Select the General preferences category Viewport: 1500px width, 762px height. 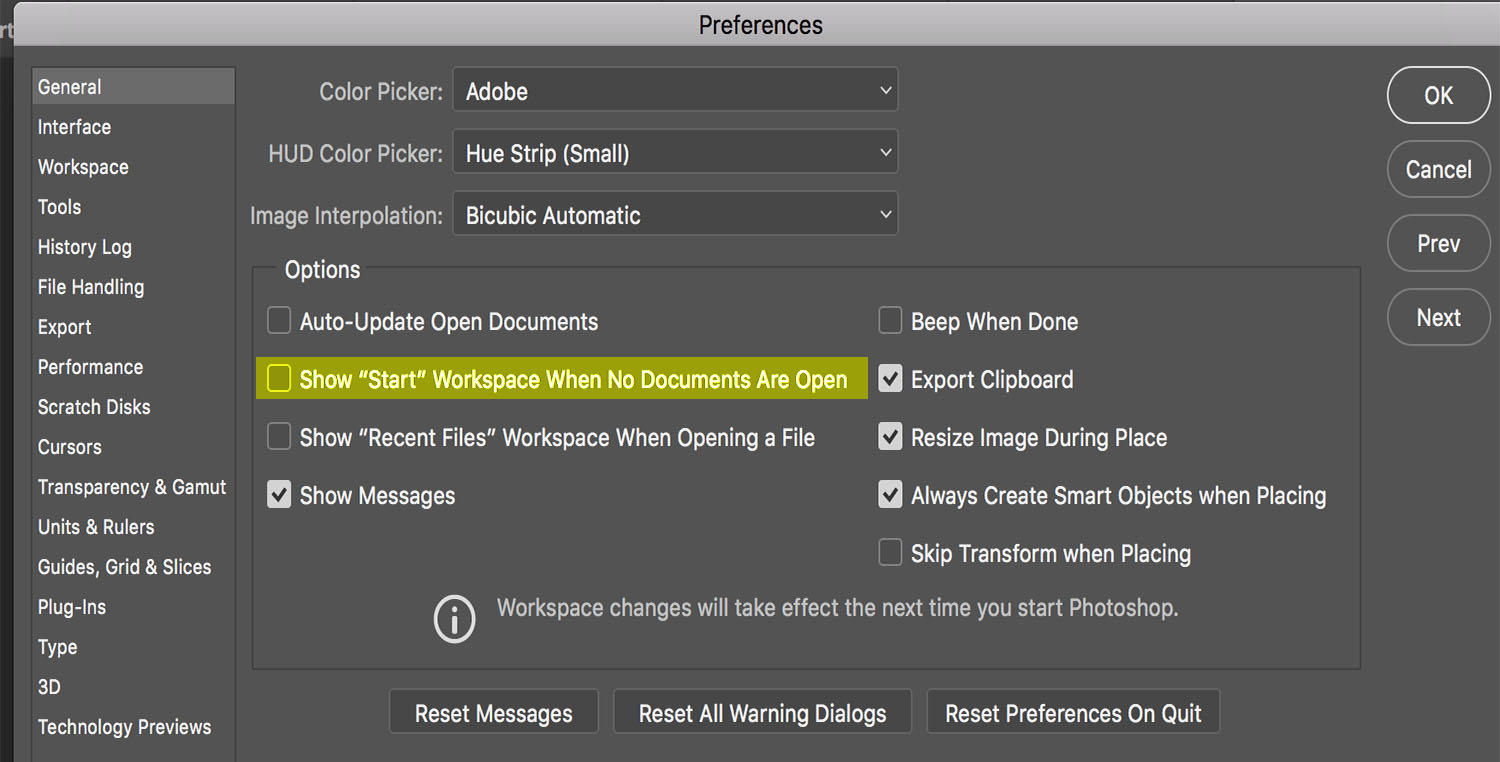(133, 87)
